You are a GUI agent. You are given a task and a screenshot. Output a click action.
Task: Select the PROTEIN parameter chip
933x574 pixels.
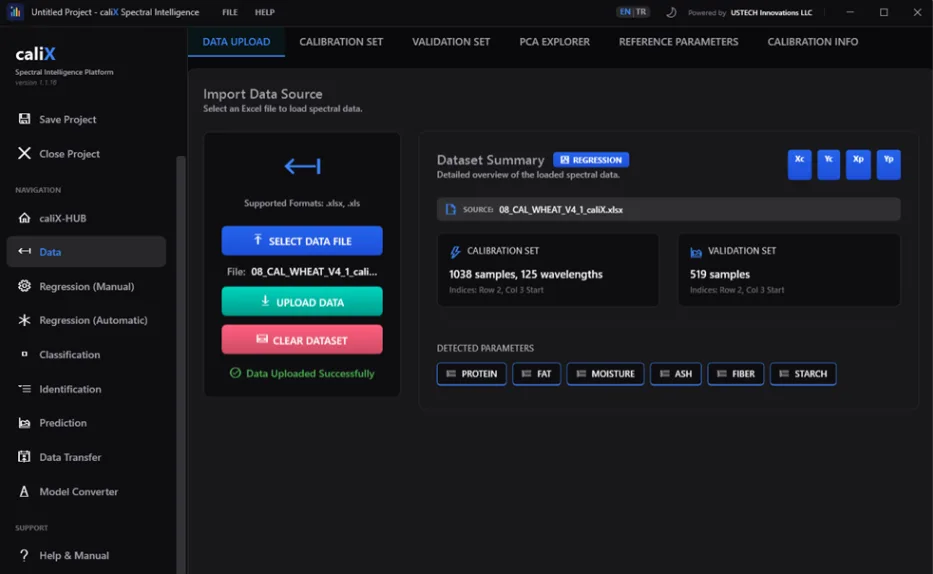472,374
